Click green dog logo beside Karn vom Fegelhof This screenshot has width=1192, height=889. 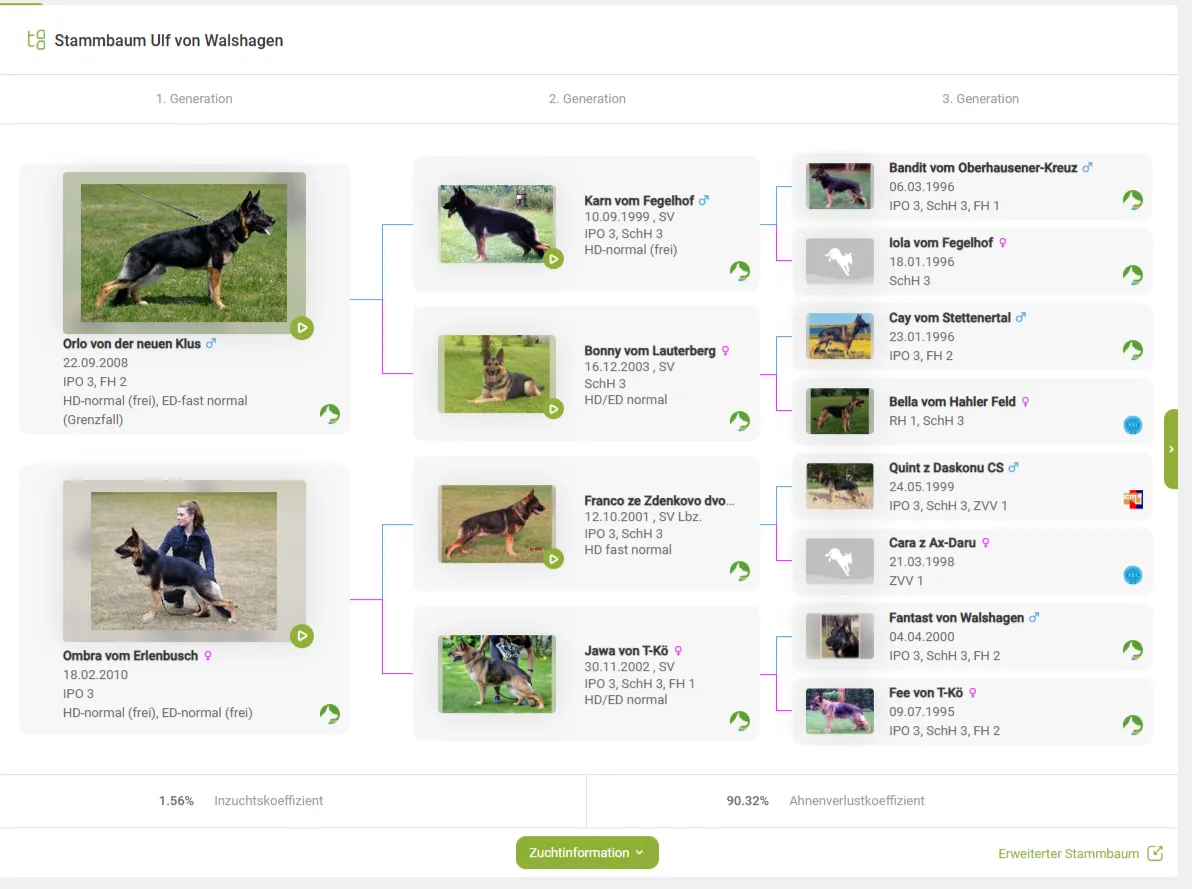click(740, 271)
